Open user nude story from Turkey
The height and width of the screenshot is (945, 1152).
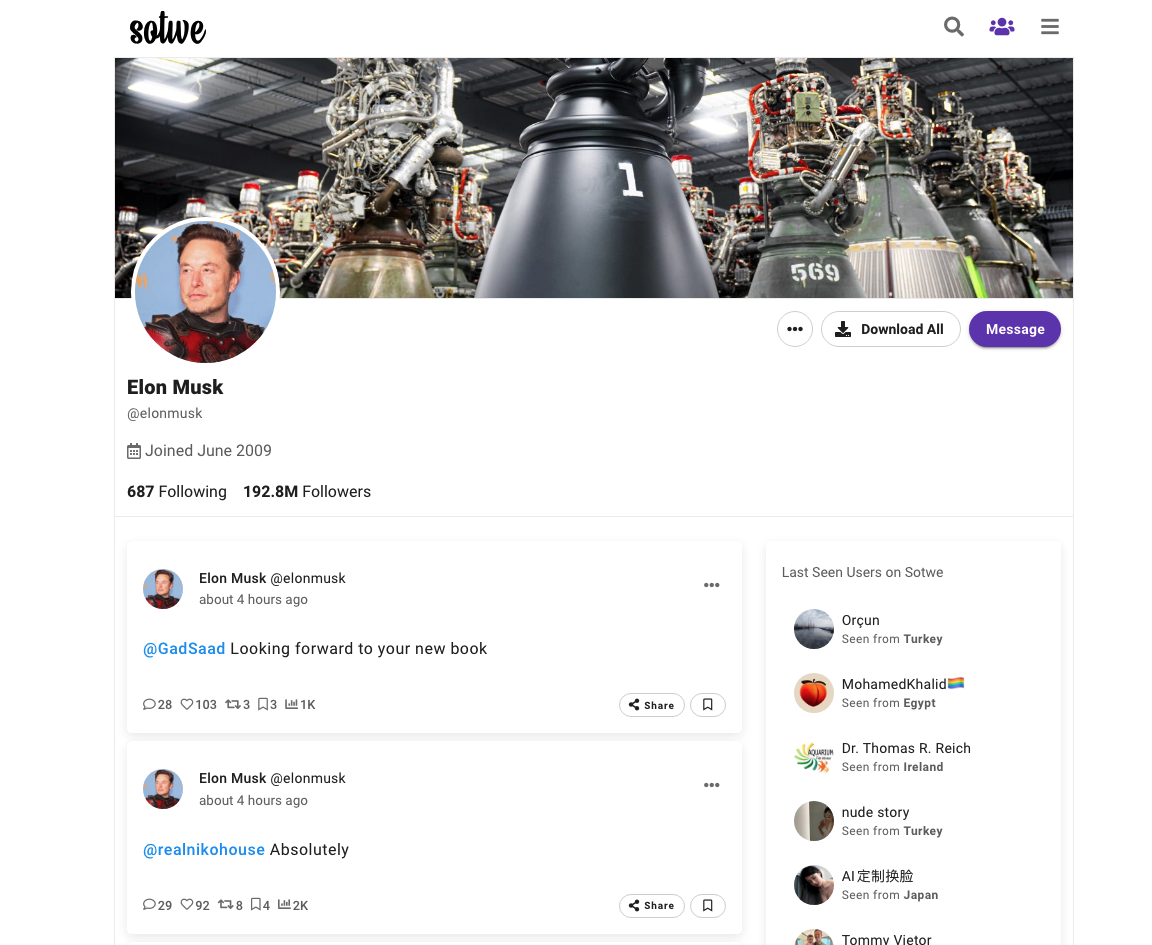click(875, 812)
